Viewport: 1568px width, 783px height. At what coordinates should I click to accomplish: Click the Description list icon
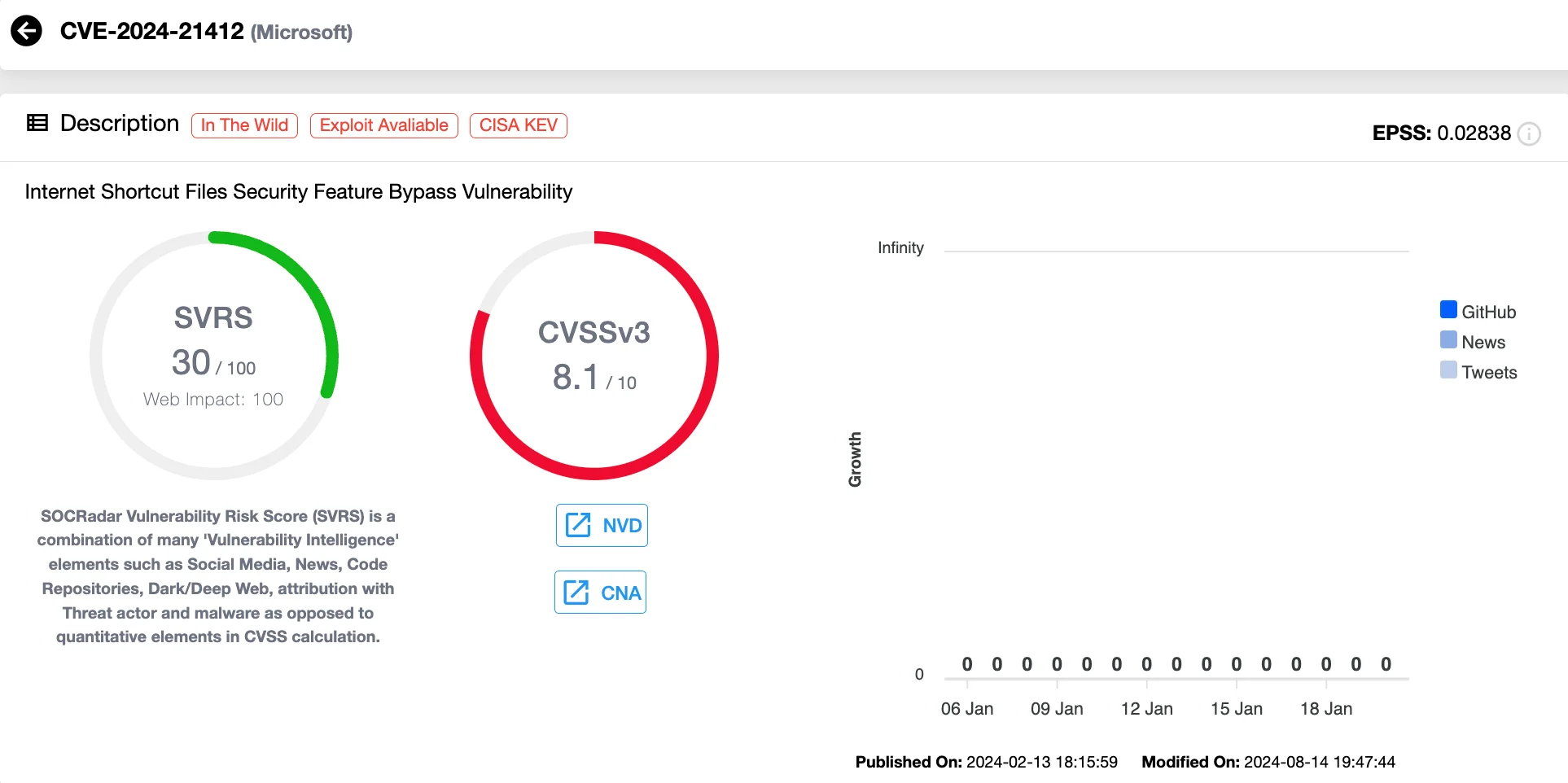[37, 123]
